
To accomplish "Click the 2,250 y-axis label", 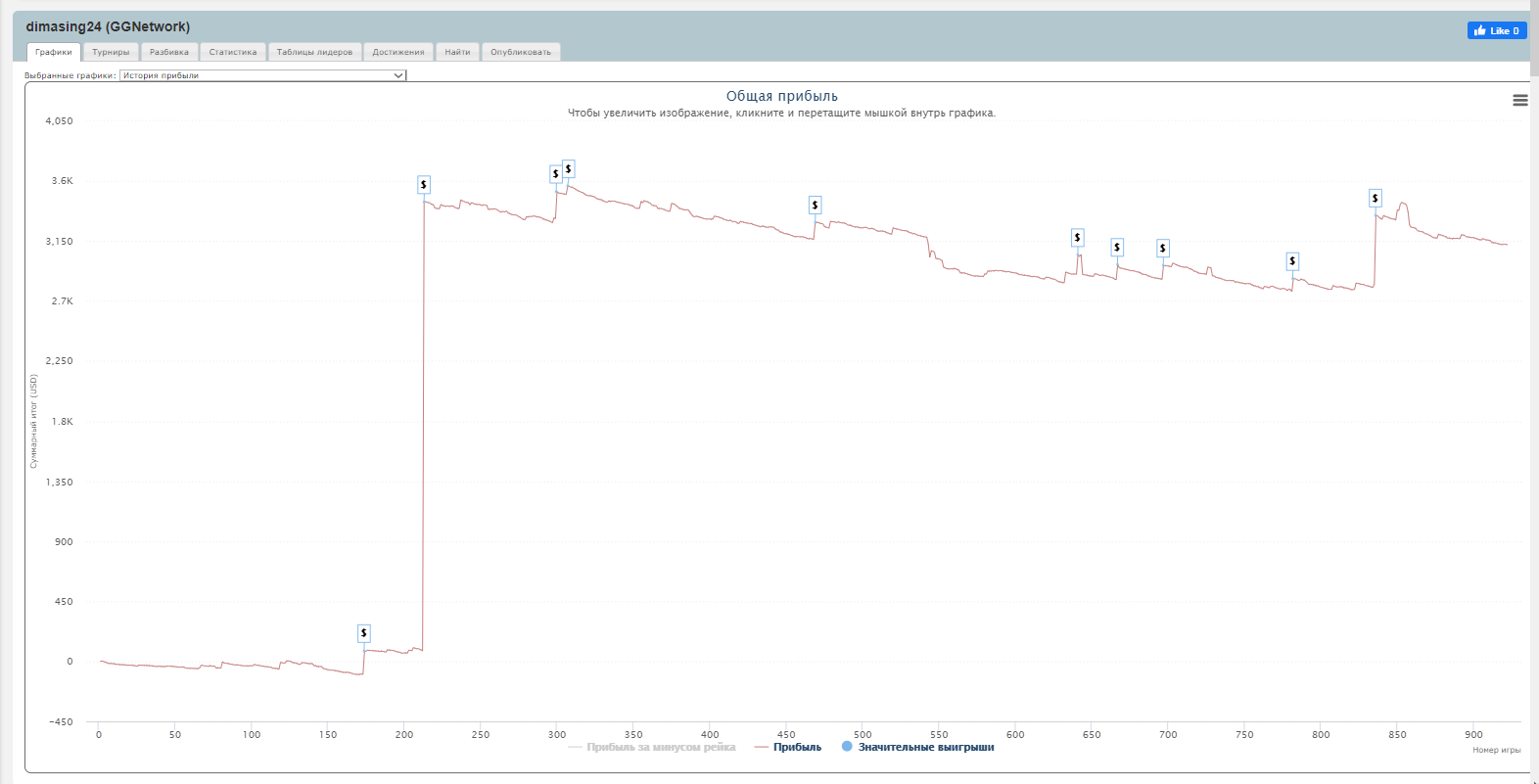I will coord(59,360).
